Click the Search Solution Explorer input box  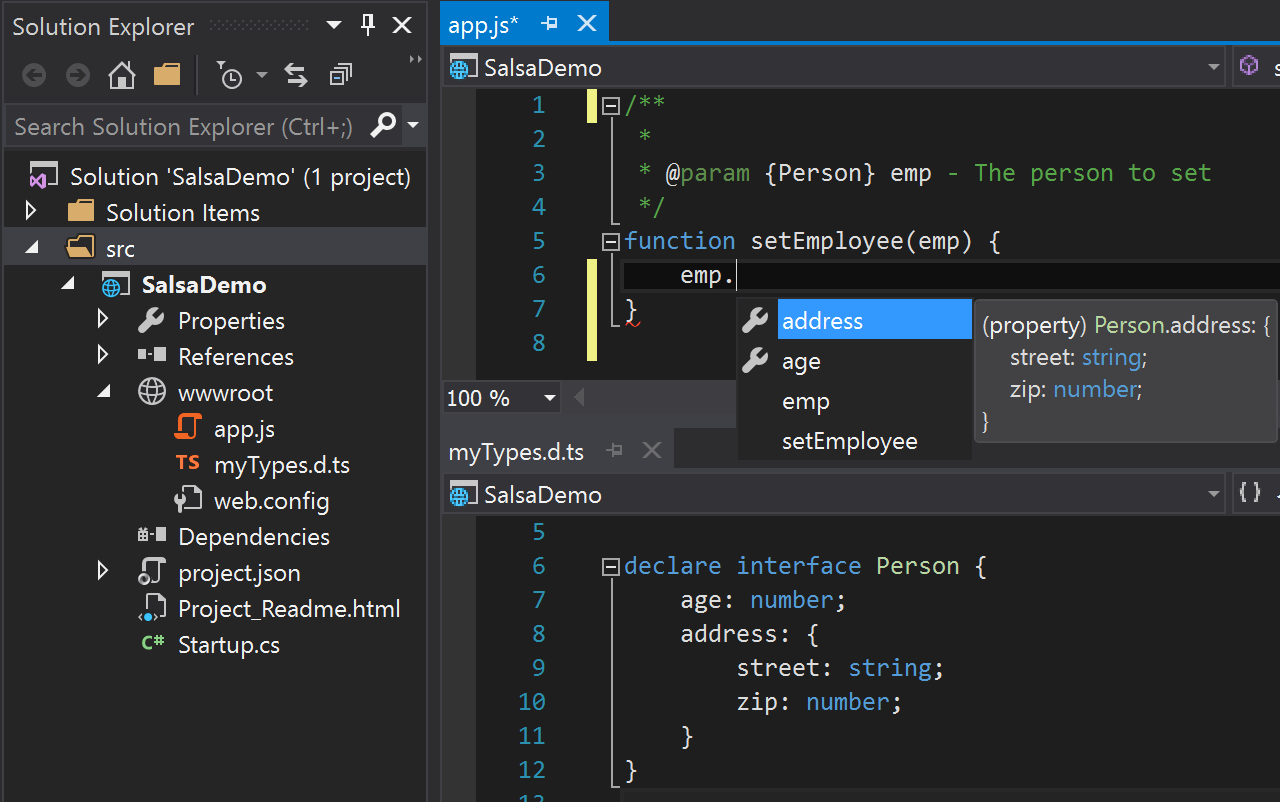180,127
